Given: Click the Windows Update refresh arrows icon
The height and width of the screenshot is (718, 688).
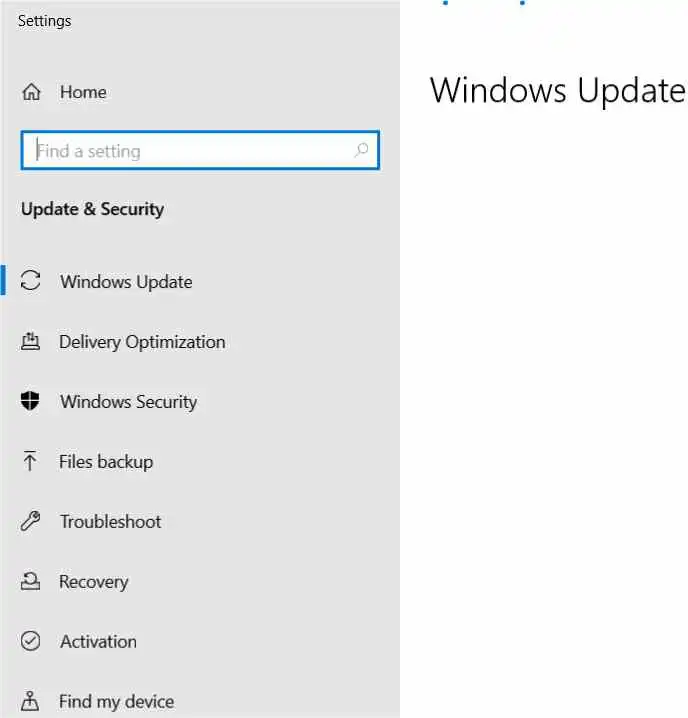Looking at the screenshot, I should point(30,280).
